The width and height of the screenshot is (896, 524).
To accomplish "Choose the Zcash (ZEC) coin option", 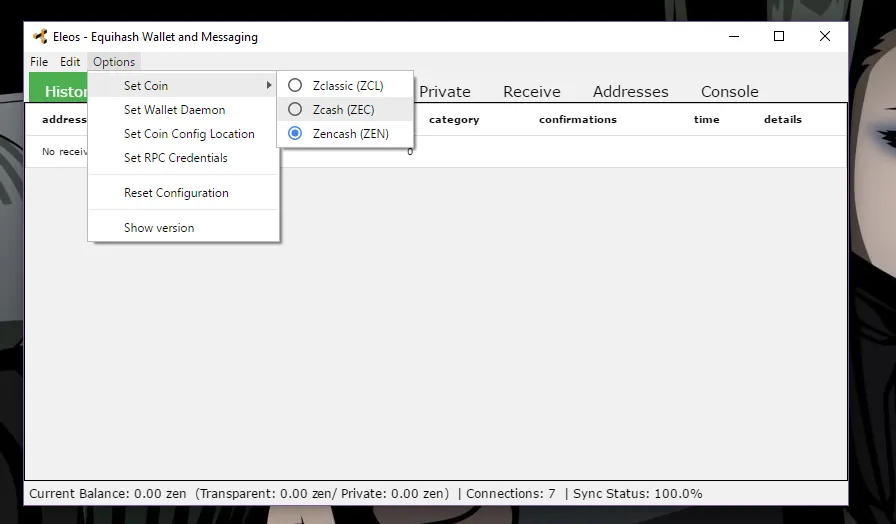I will (345, 110).
